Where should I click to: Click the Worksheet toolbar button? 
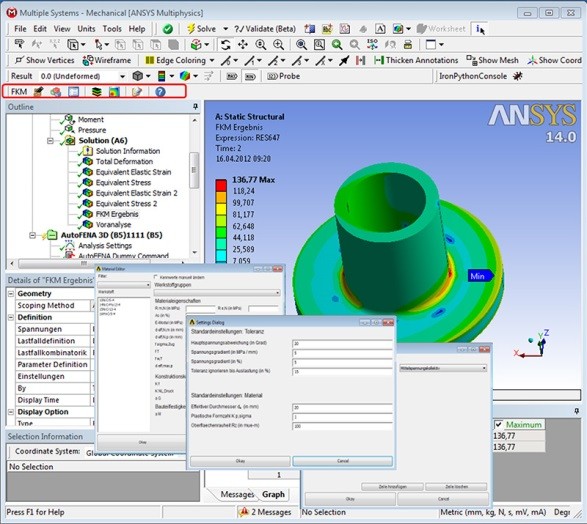pos(441,29)
